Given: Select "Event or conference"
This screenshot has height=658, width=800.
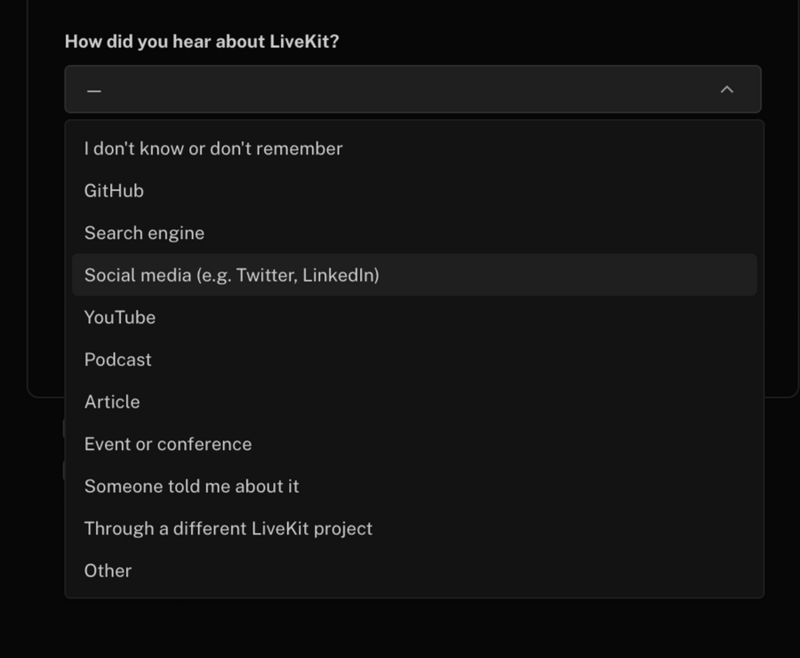Looking at the screenshot, I should click(x=166, y=443).
